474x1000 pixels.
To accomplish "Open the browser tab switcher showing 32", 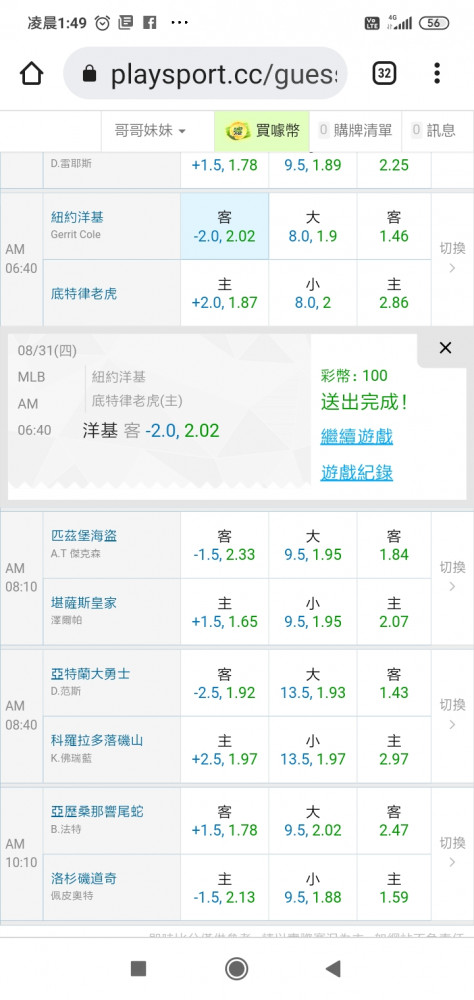I will coord(384,74).
